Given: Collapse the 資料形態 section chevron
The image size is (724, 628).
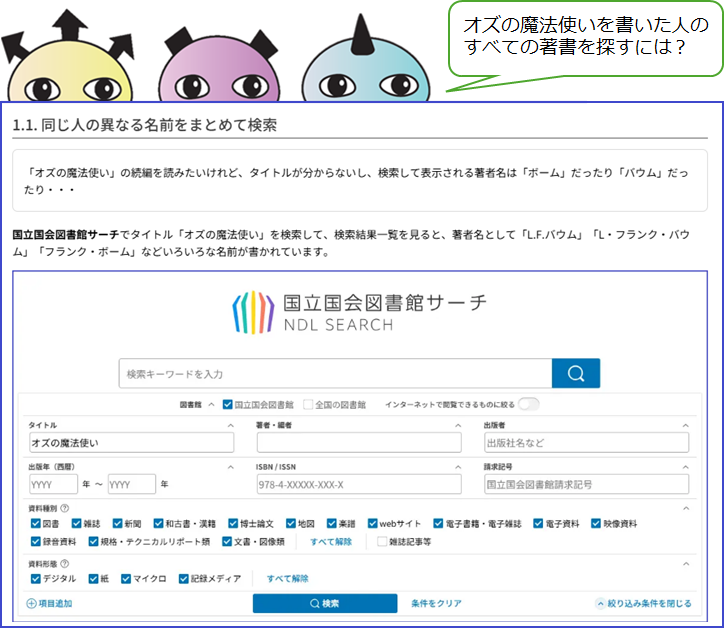Looking at the screenshot, I should [686, 563].
